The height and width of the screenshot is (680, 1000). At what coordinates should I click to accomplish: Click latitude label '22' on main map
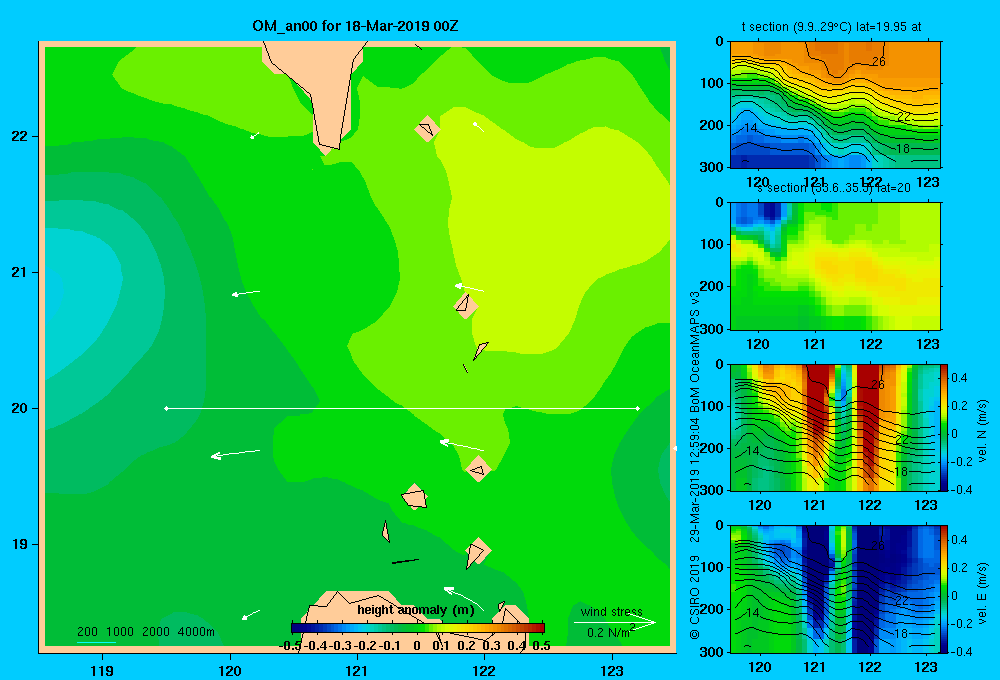(19, 136)
